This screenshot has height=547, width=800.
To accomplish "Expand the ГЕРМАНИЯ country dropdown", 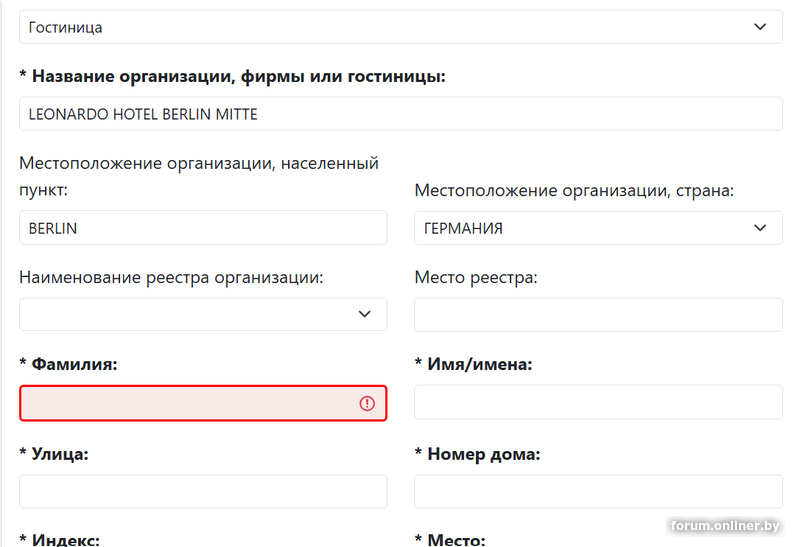I will pos(598,228).
